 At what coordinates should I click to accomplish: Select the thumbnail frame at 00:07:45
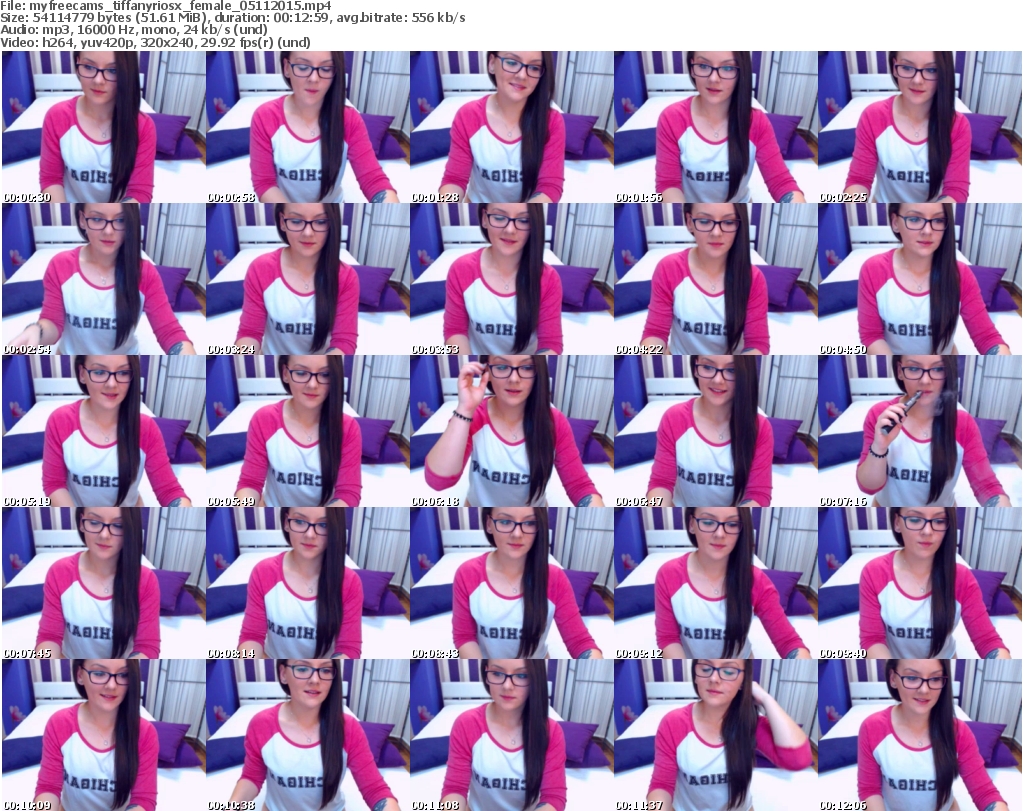104,583
